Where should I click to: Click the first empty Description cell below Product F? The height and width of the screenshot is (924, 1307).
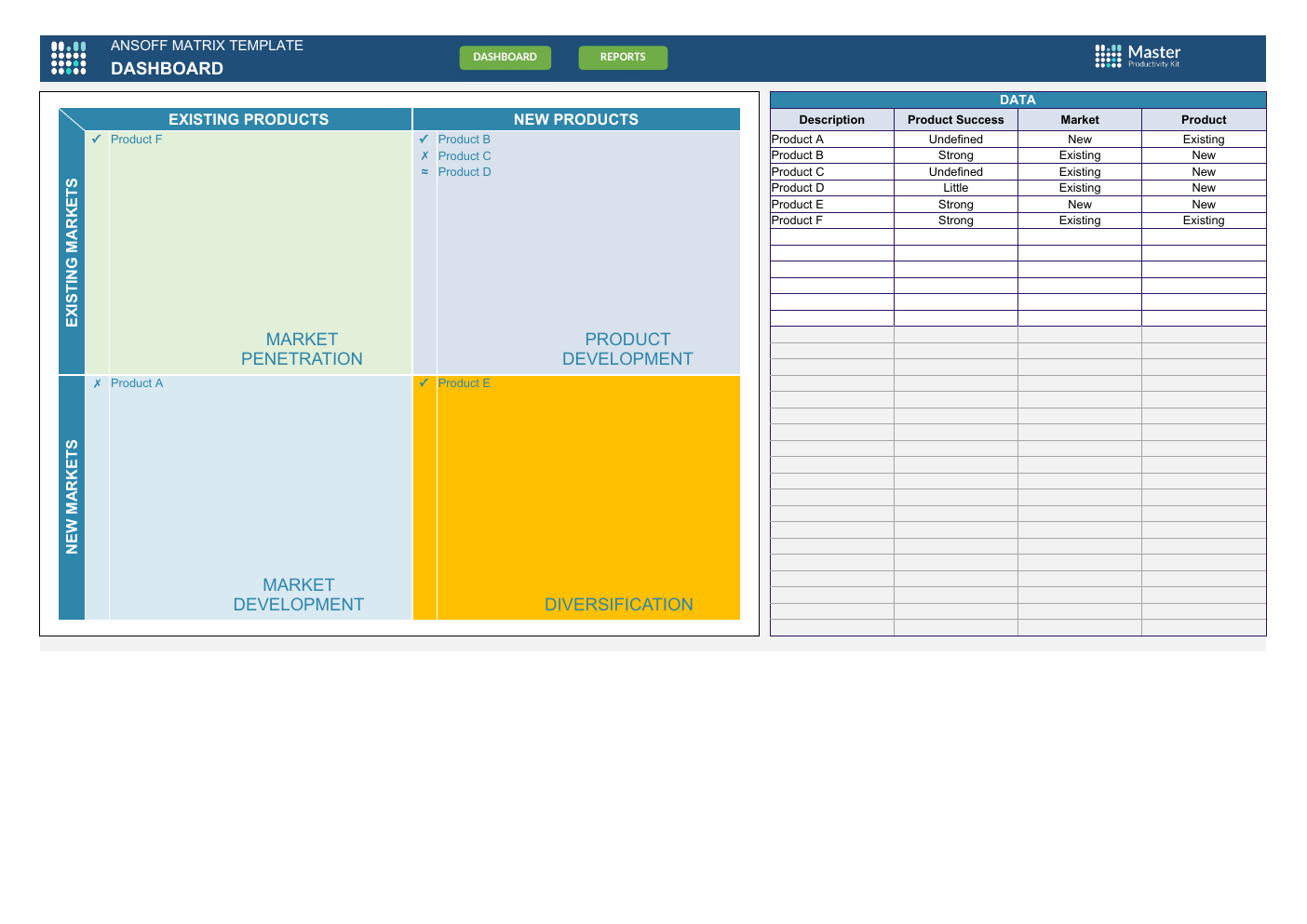coord(832,237)
